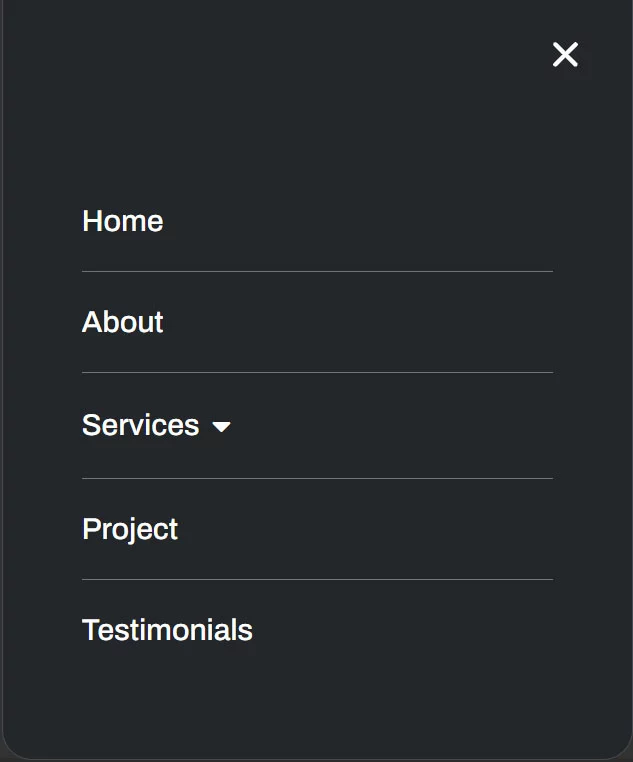Go to the Project page
The image size is (633, 762).
(130, 529)
